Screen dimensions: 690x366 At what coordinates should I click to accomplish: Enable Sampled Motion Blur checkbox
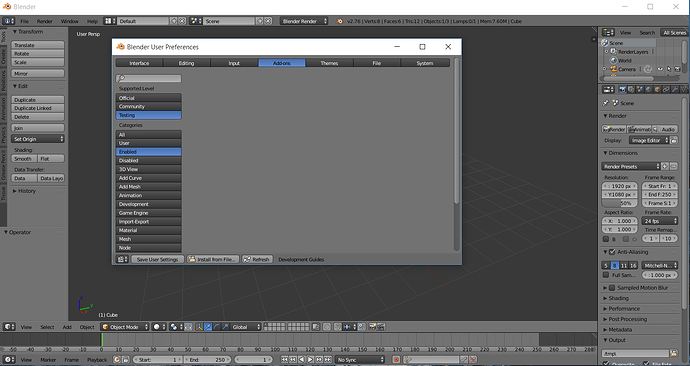612,288
